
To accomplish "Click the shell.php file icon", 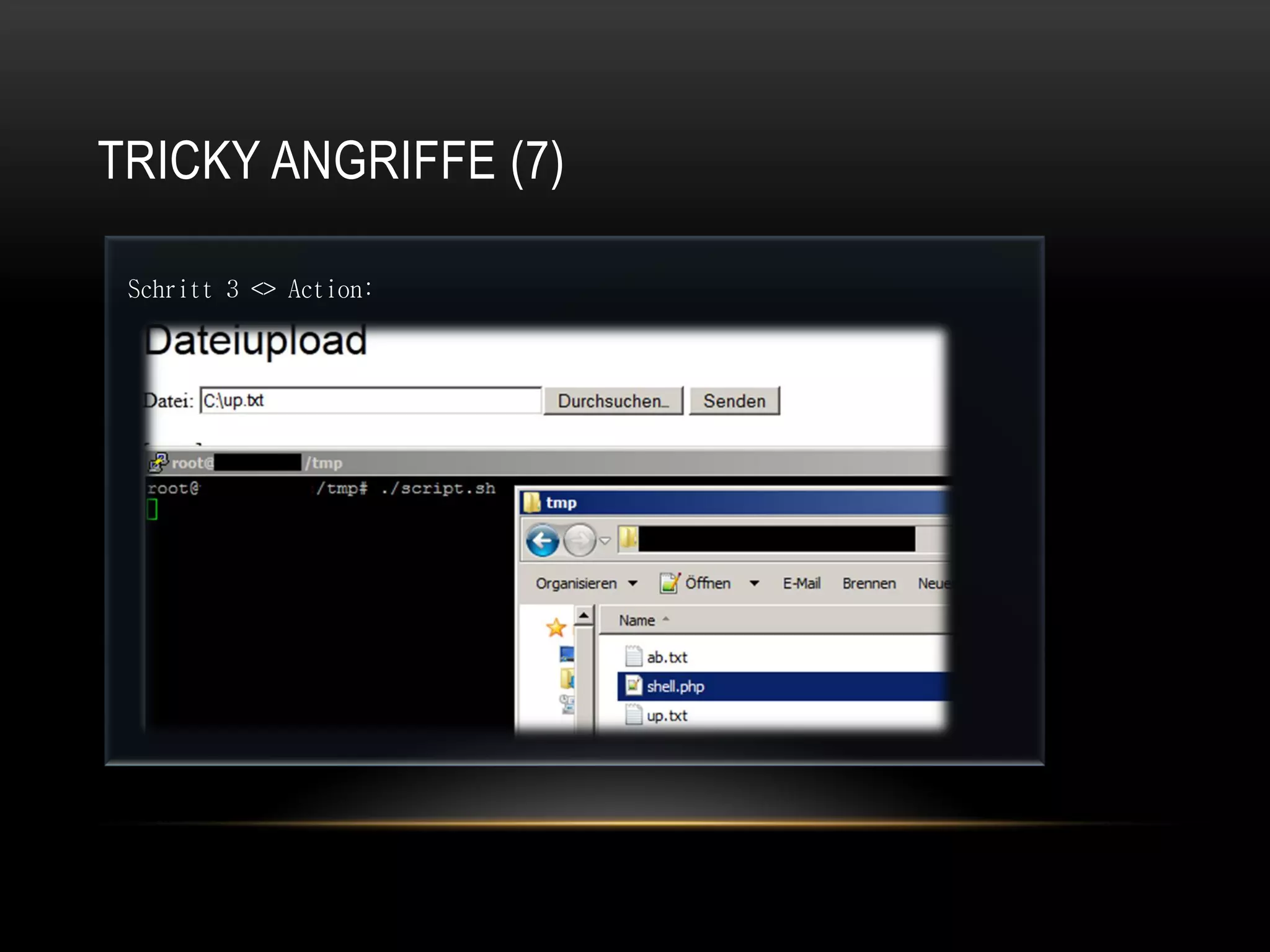I will coord(633,685).
